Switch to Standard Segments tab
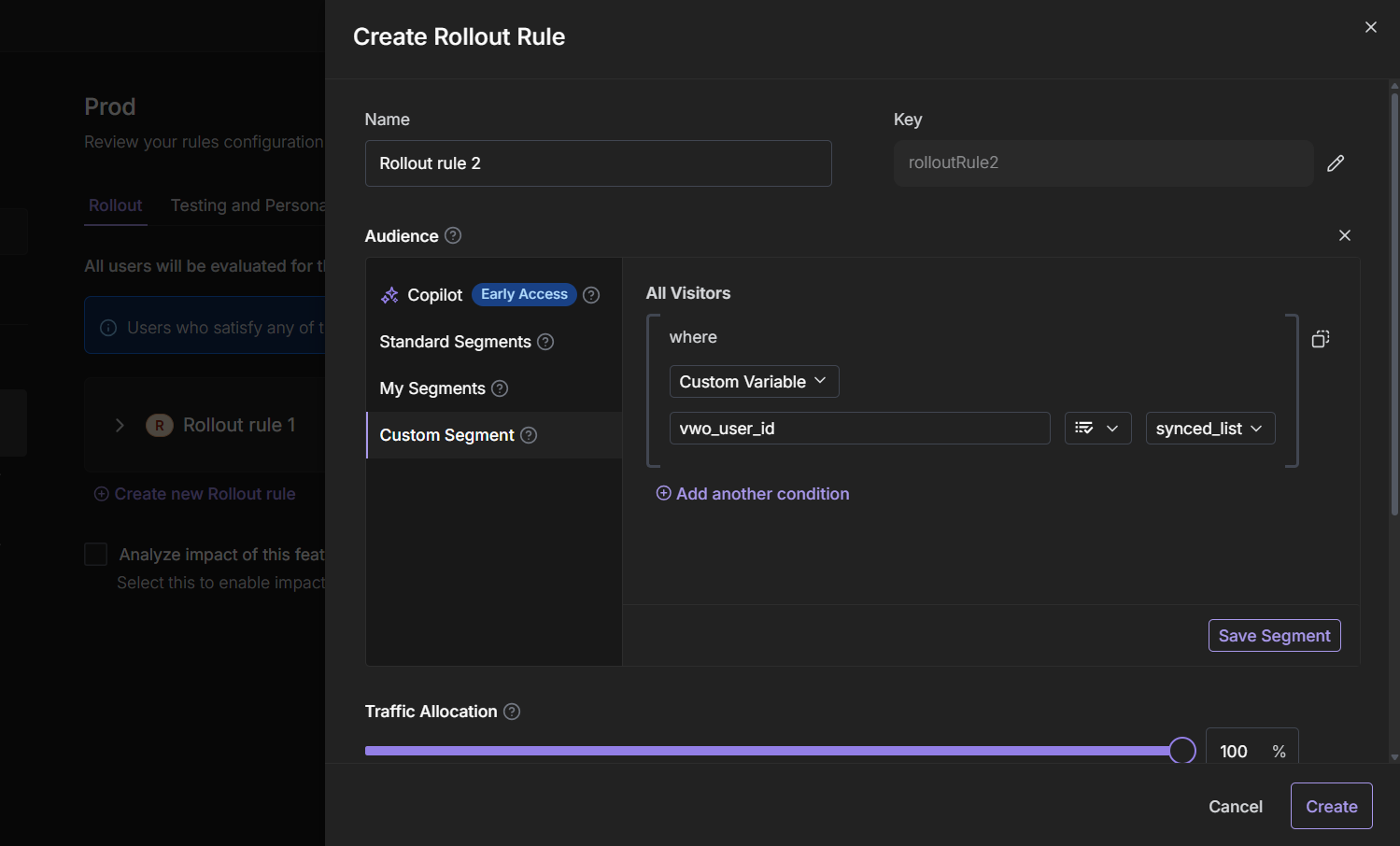The height and width of the screenshot is (846, 1400). pos(455,342)
